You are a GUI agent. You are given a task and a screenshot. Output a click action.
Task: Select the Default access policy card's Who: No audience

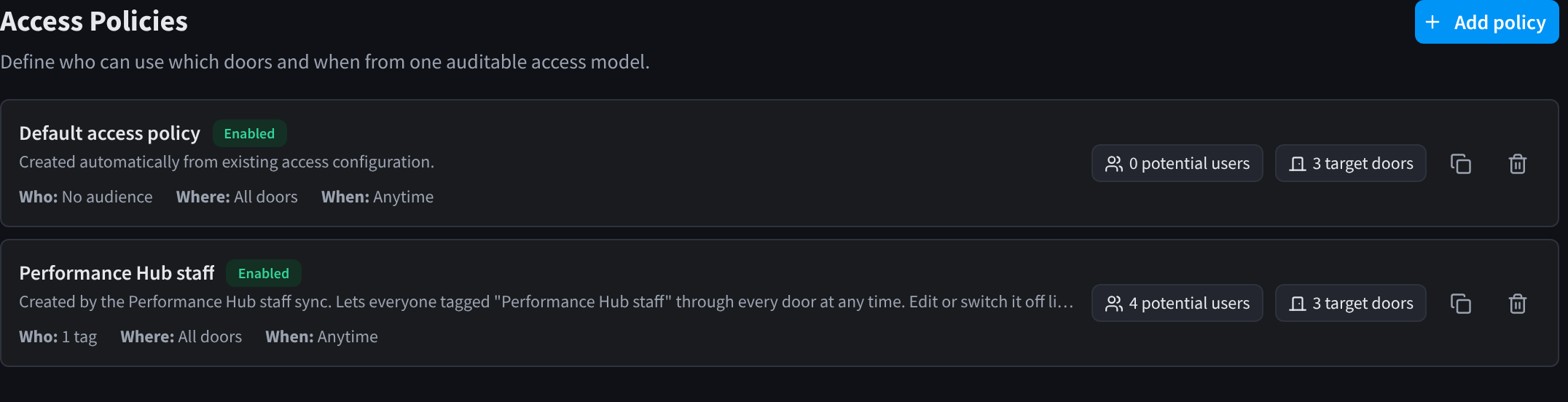pos(86,197)
